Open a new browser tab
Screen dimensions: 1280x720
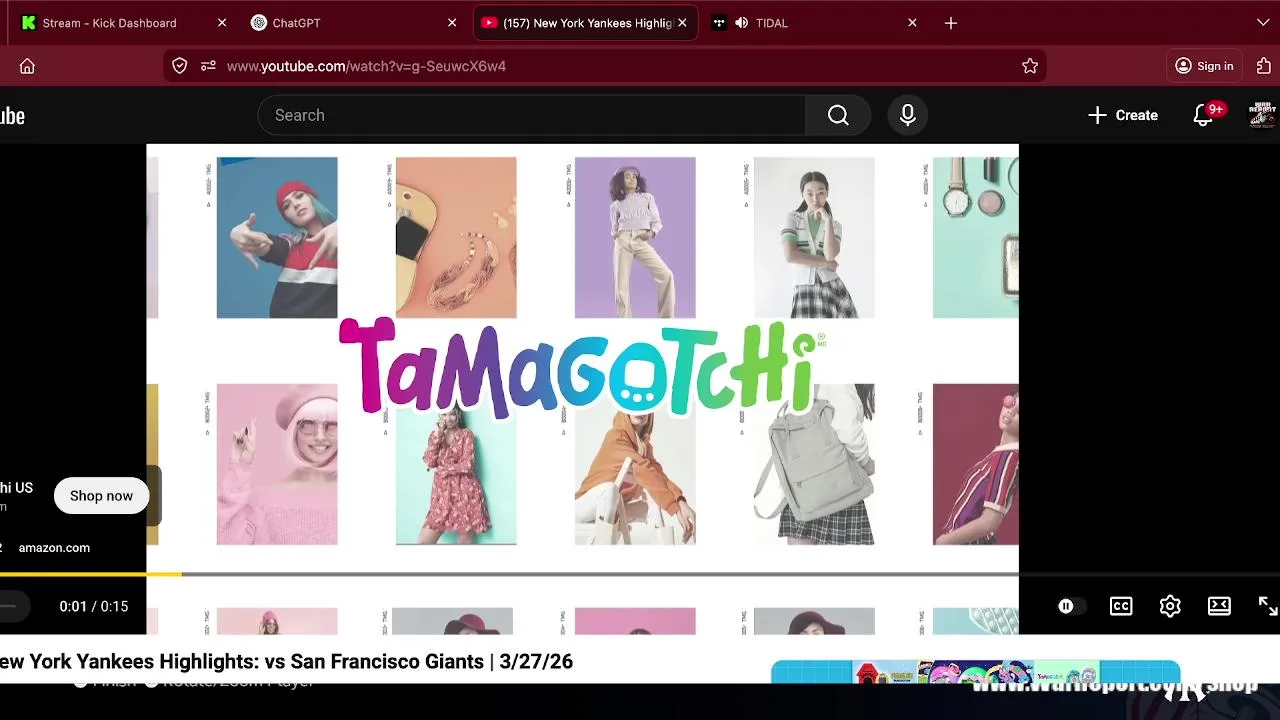coord(951,23)
